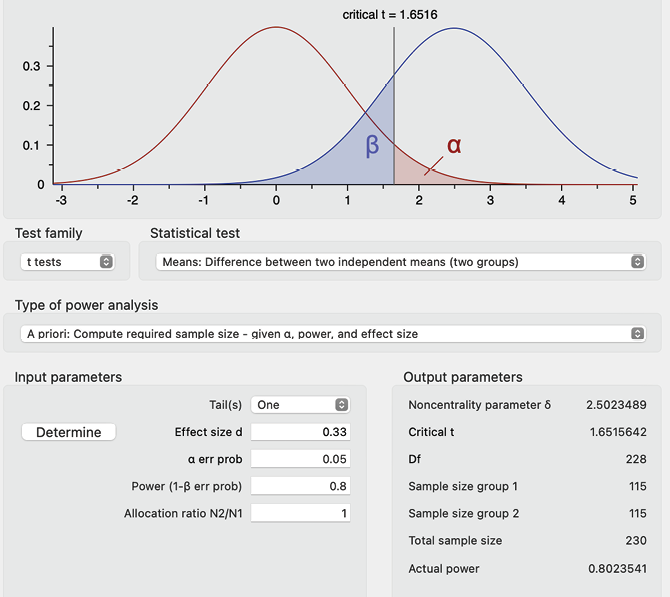670x597 pixels.
Task: Change the Tail(s) selection dropdown
Action: (299, 405)
